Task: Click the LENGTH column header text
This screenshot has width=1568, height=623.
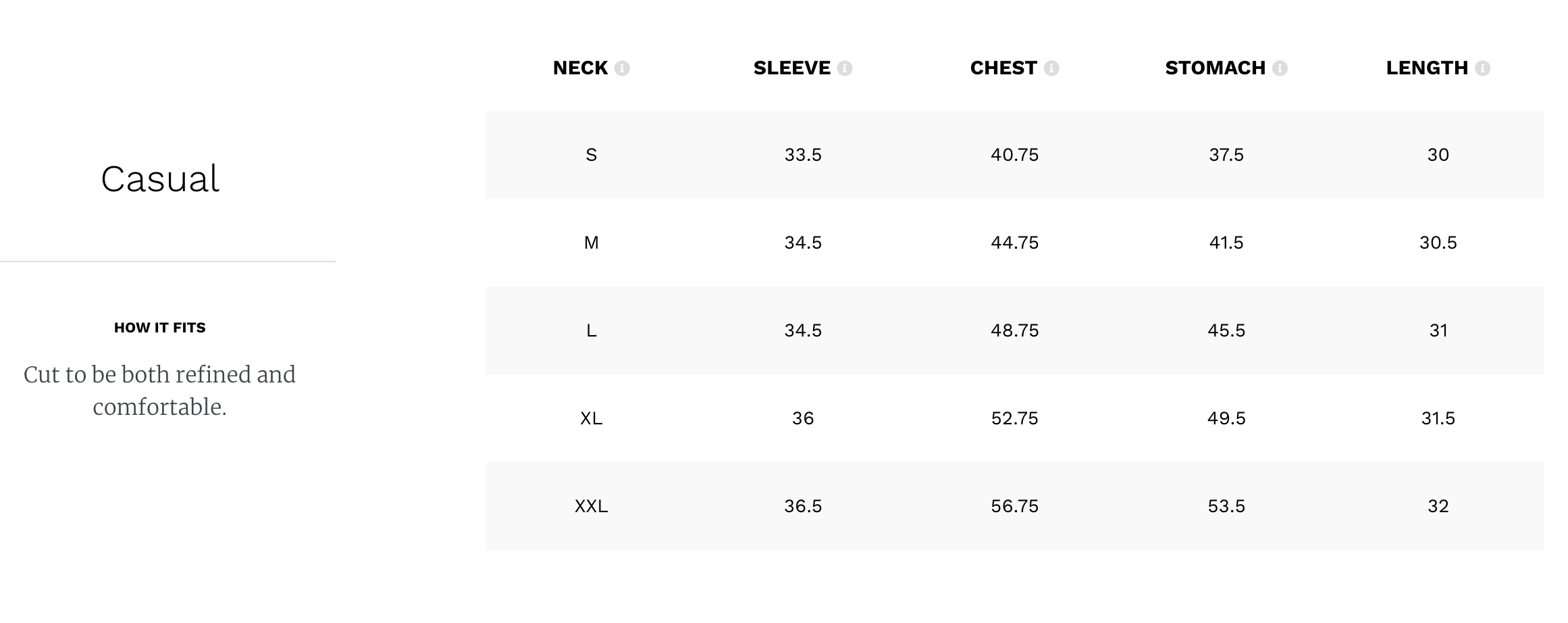Action: click(x=1426, y=68)
